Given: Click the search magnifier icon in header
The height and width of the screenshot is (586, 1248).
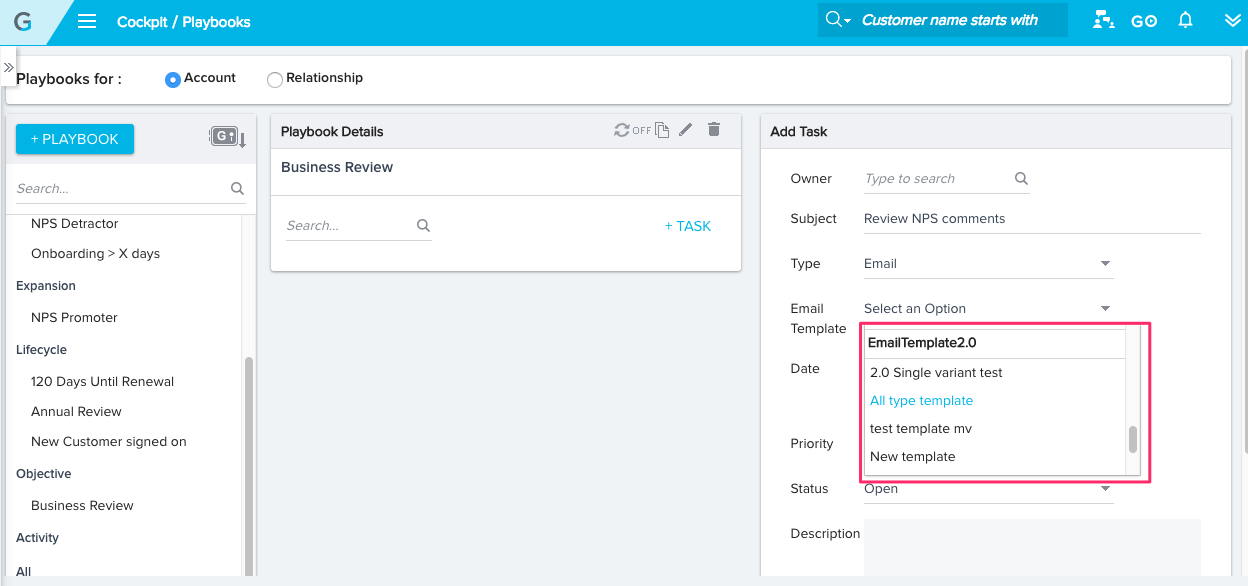Looking at the screenshot, I should tap(837, 20).
